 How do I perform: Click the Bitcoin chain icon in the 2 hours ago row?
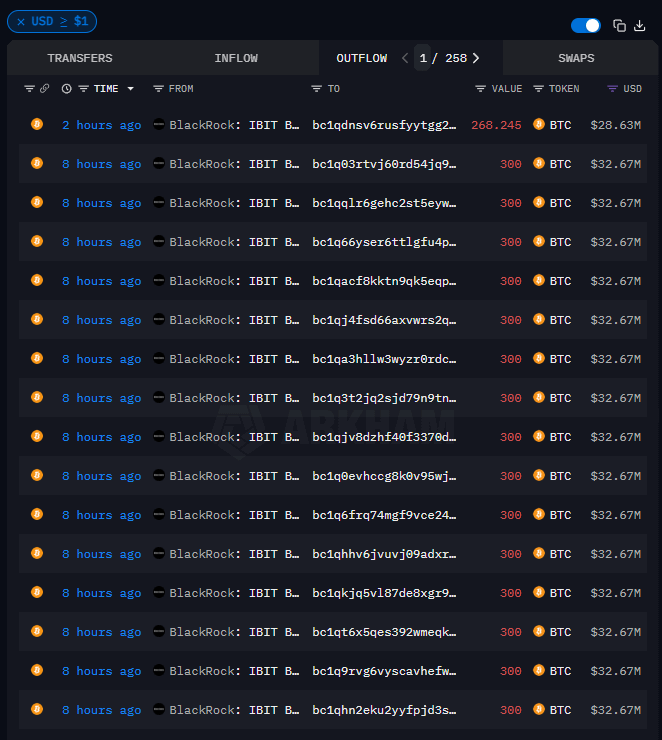(37, 124)
